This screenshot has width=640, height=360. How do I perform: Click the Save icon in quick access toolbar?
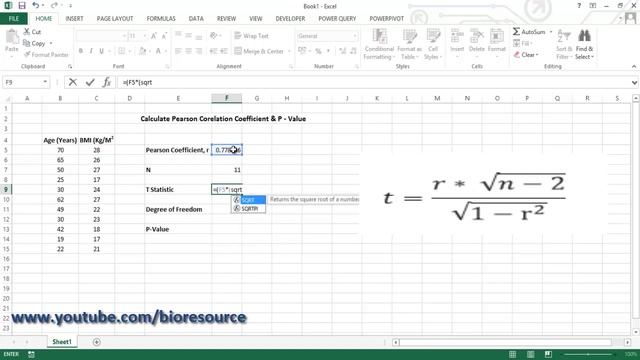[22, 6]
